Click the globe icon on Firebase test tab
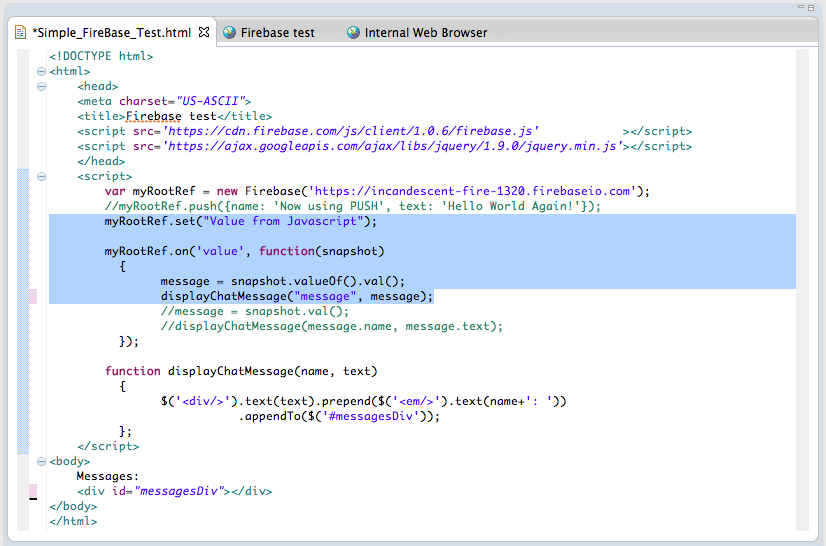 (x=230, y=32)
